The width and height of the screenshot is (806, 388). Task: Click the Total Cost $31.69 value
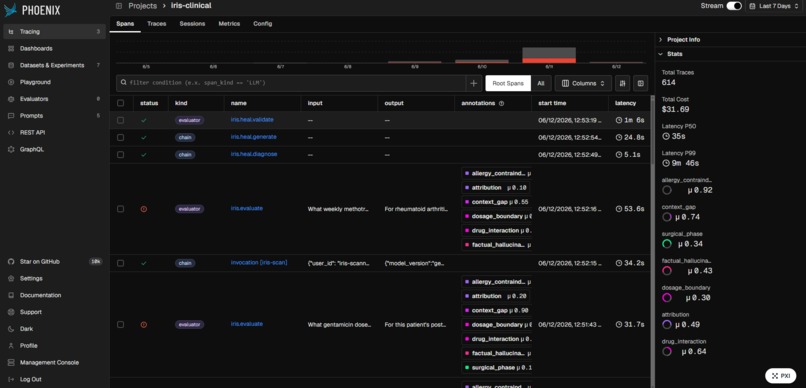675,109
